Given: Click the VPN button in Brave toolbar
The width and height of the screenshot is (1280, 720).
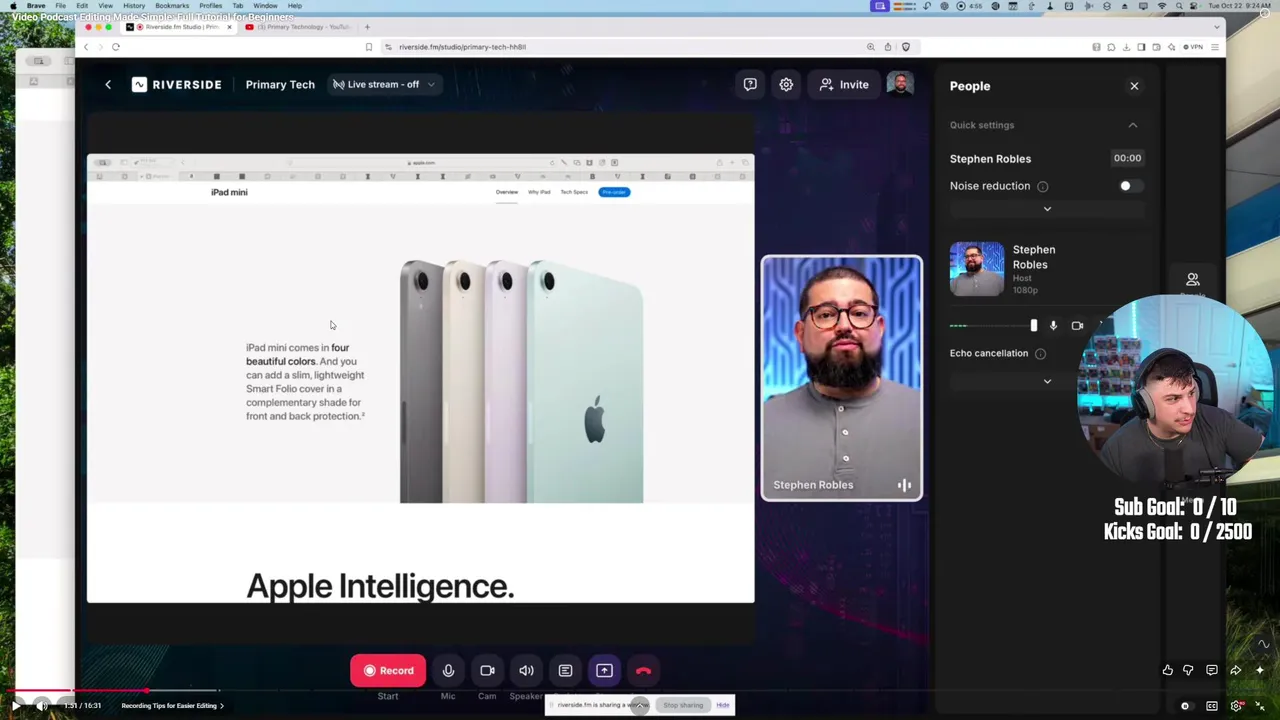Looking at the screenshot, I should pos(1193,47).
